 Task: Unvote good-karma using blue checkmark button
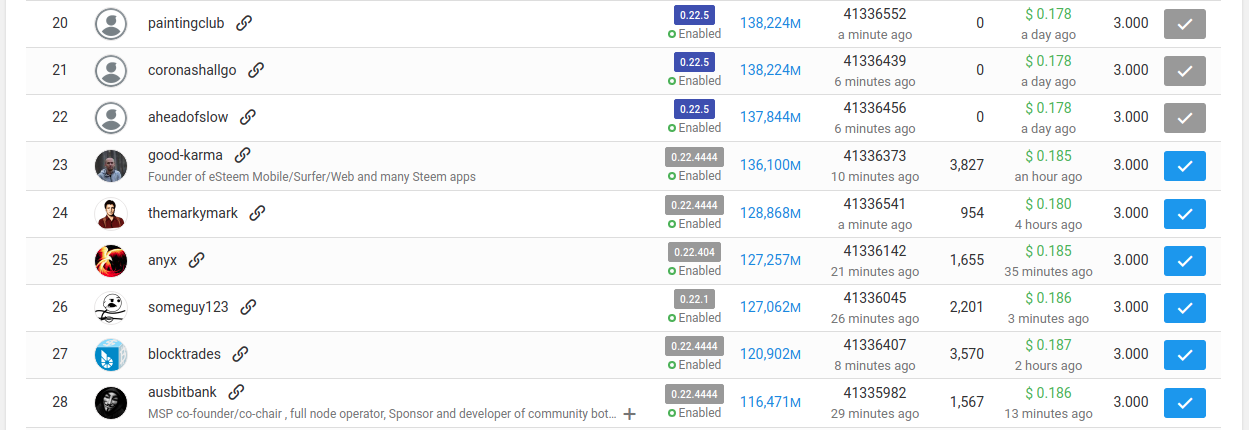1184,166
